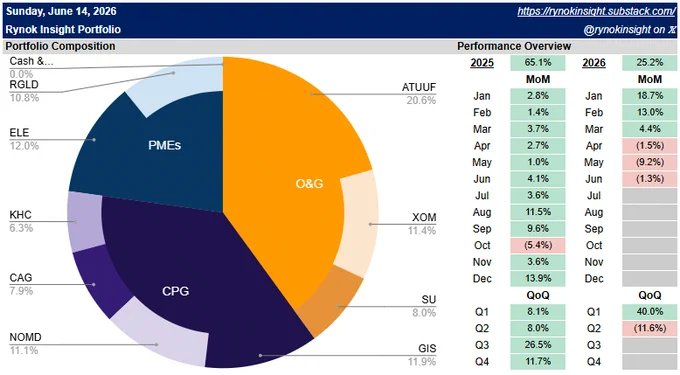
Task: Click the 2026 year heading
Action: pos(594,63)
